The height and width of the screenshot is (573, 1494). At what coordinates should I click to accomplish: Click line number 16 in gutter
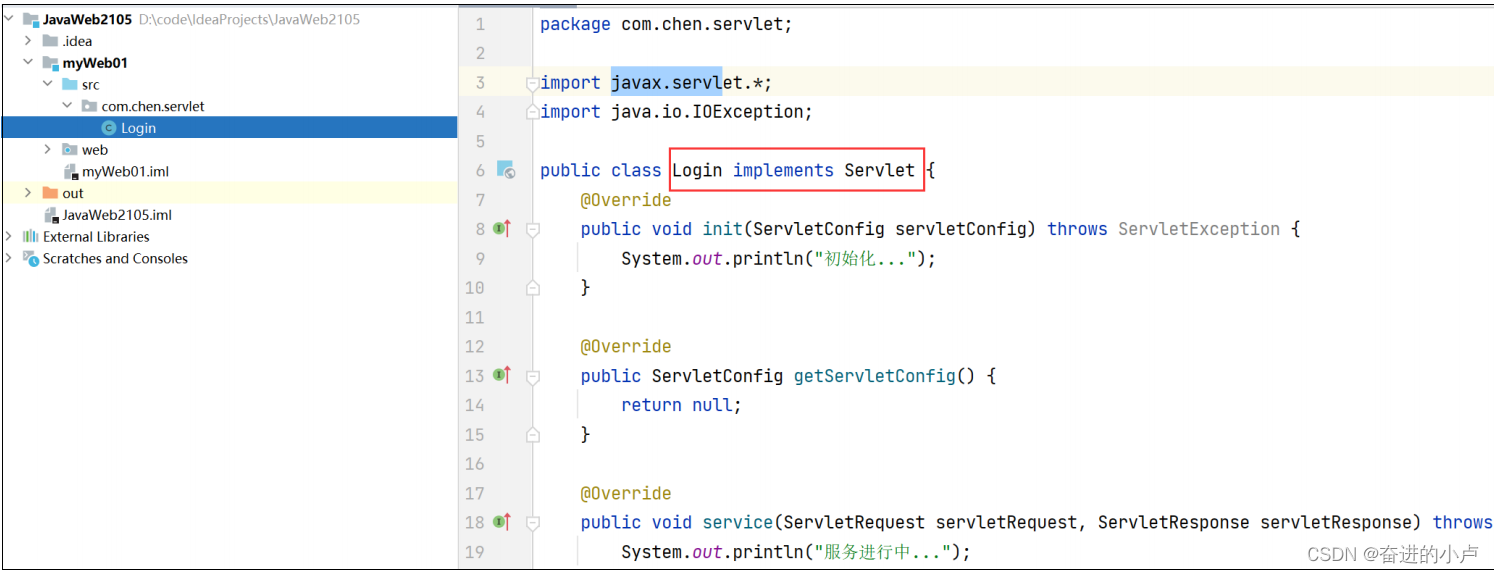[x=475, y=464]
